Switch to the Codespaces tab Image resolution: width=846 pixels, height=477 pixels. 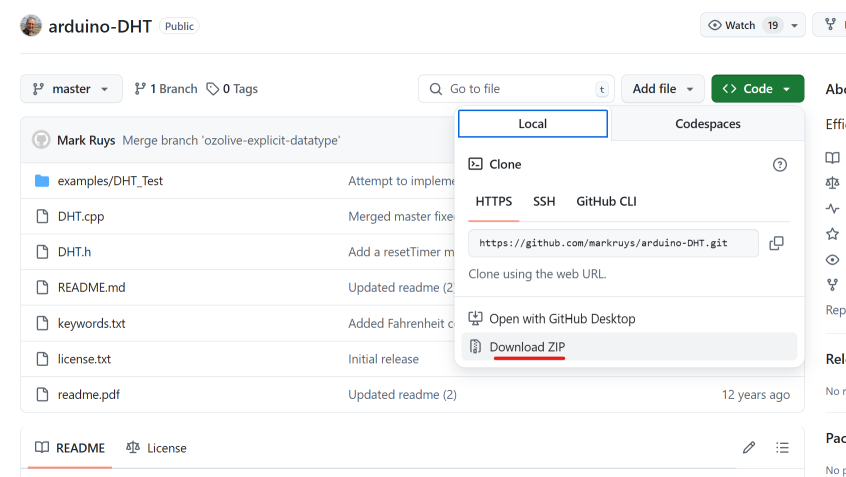(x=707, y=124)
